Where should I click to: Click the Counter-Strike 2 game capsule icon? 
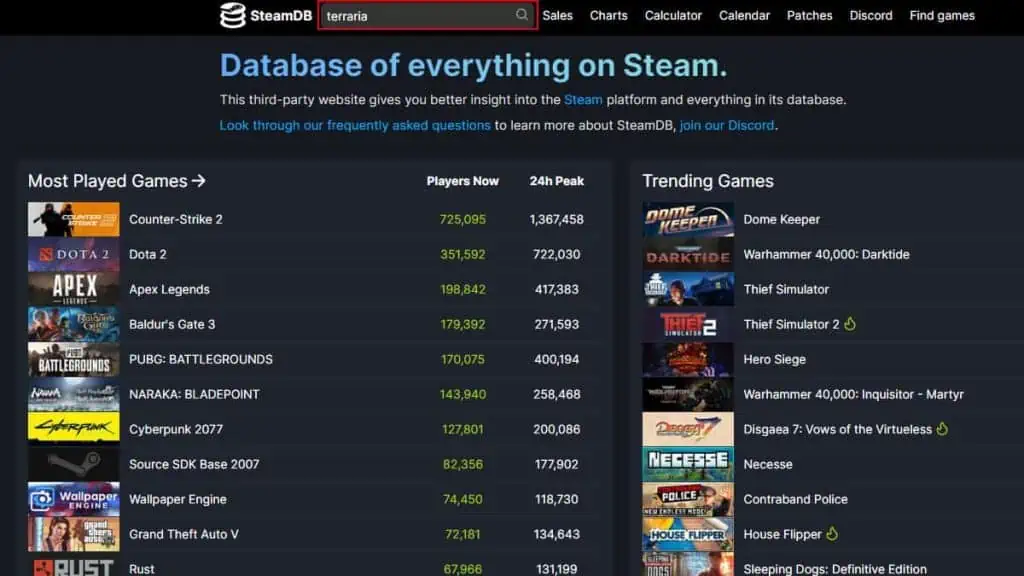pos(73,219)
